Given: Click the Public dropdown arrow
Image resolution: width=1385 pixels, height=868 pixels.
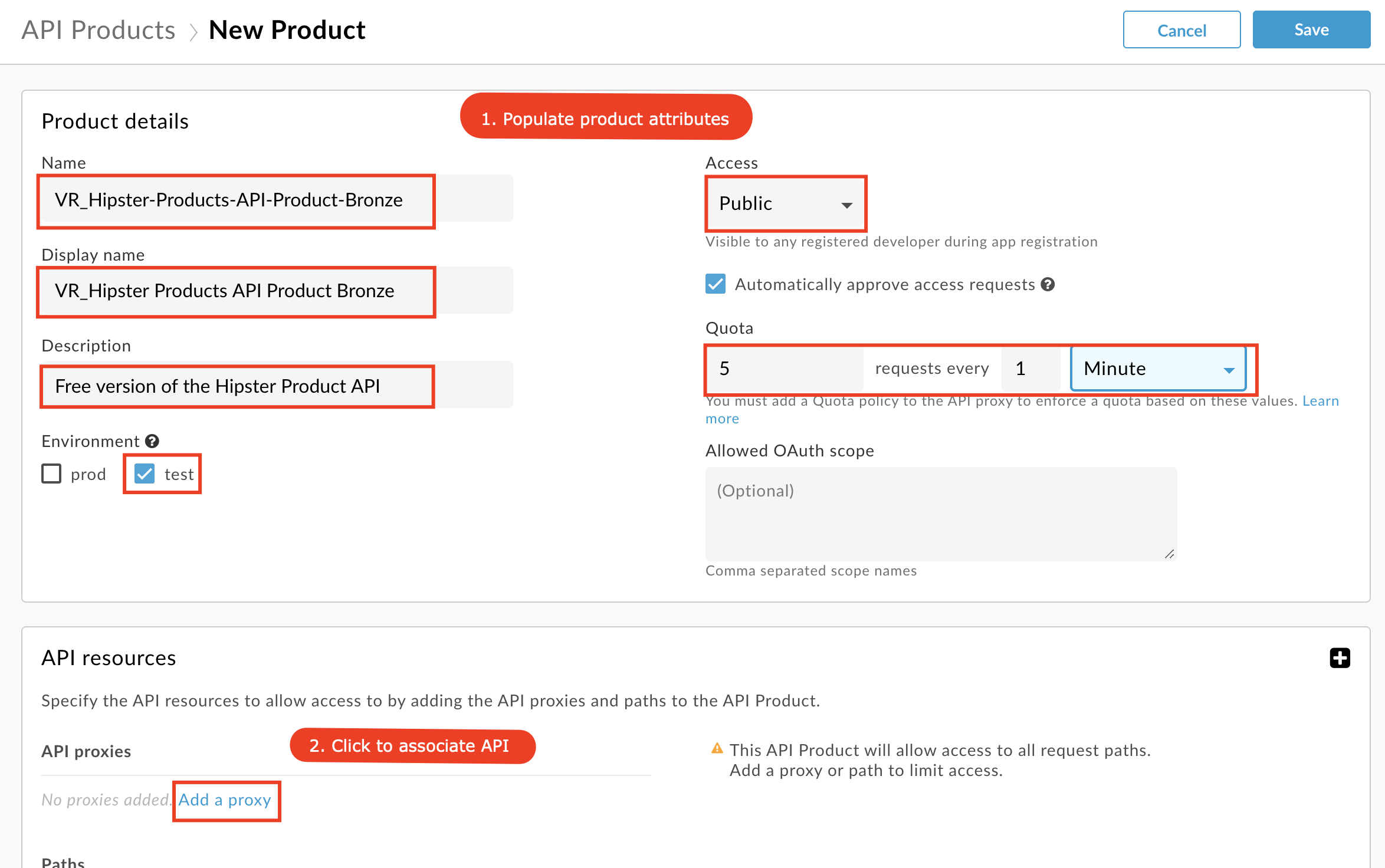Looking at the screenshot, I should (x=847, y=205).
